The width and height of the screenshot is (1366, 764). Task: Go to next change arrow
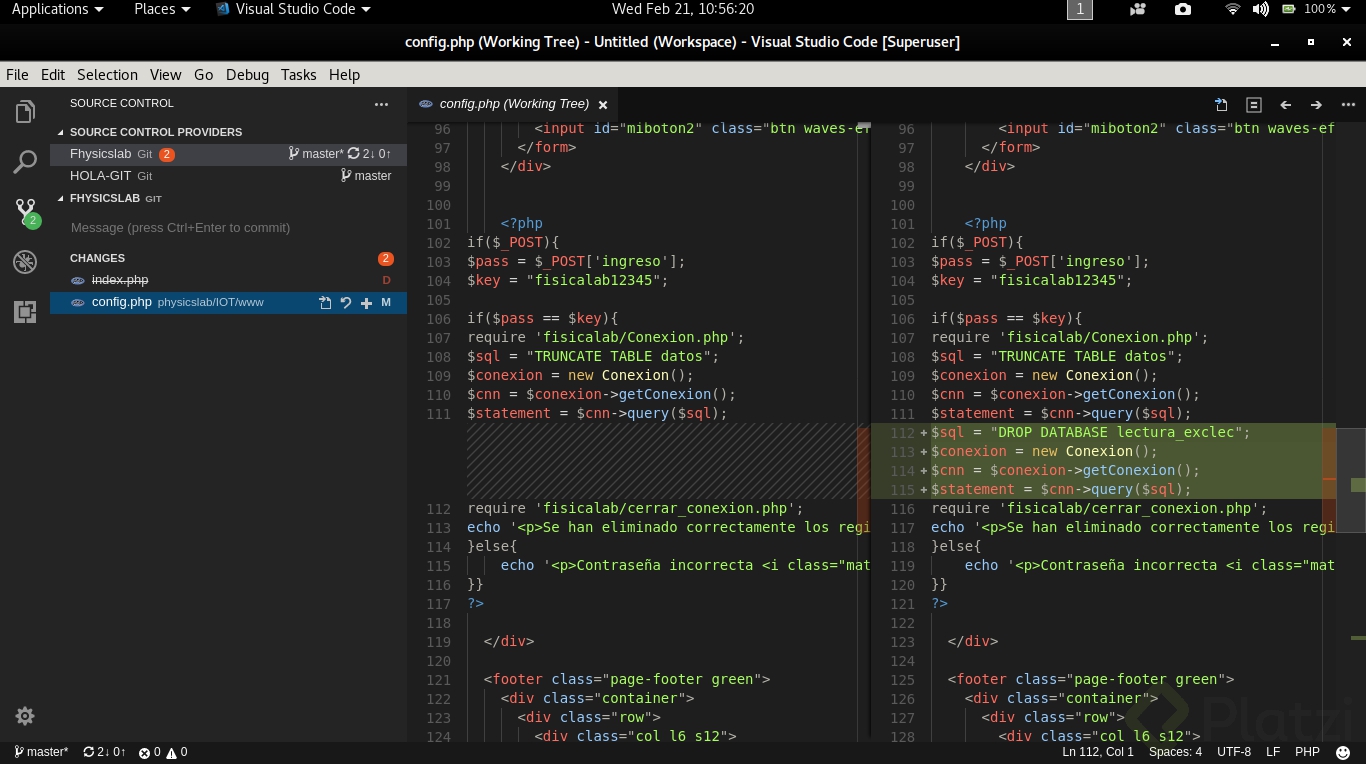pos(1316,104)
